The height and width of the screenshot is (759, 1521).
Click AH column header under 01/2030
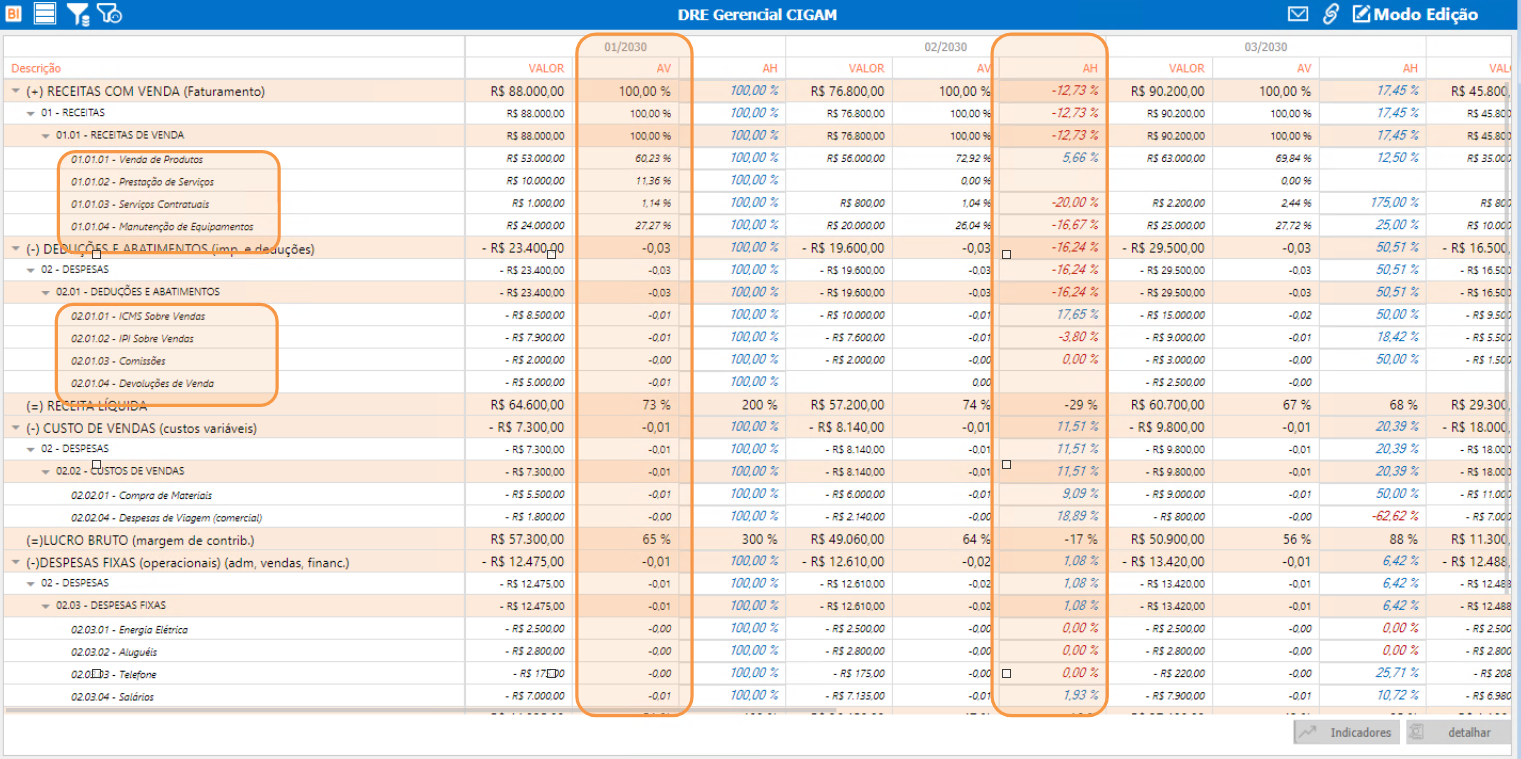768,68
